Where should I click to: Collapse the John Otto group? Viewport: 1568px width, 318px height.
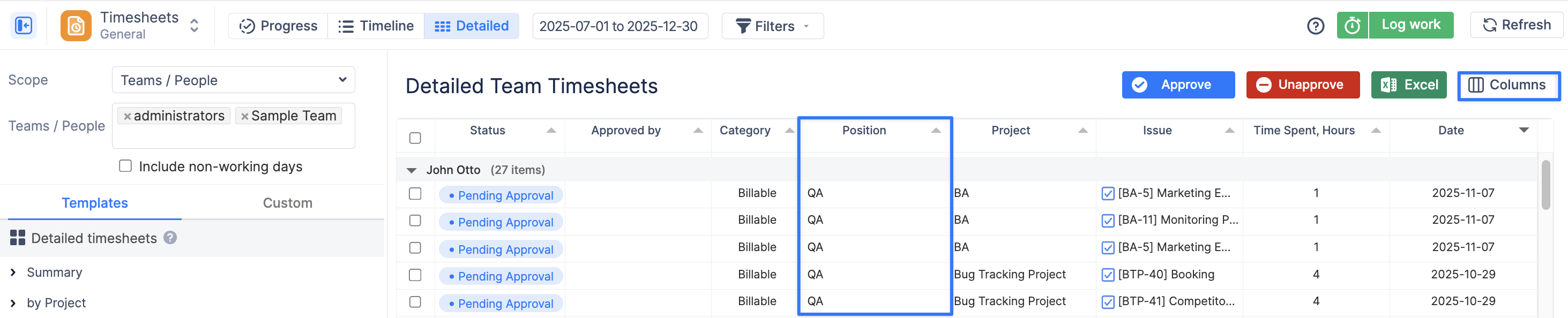(x=412, y=170)
